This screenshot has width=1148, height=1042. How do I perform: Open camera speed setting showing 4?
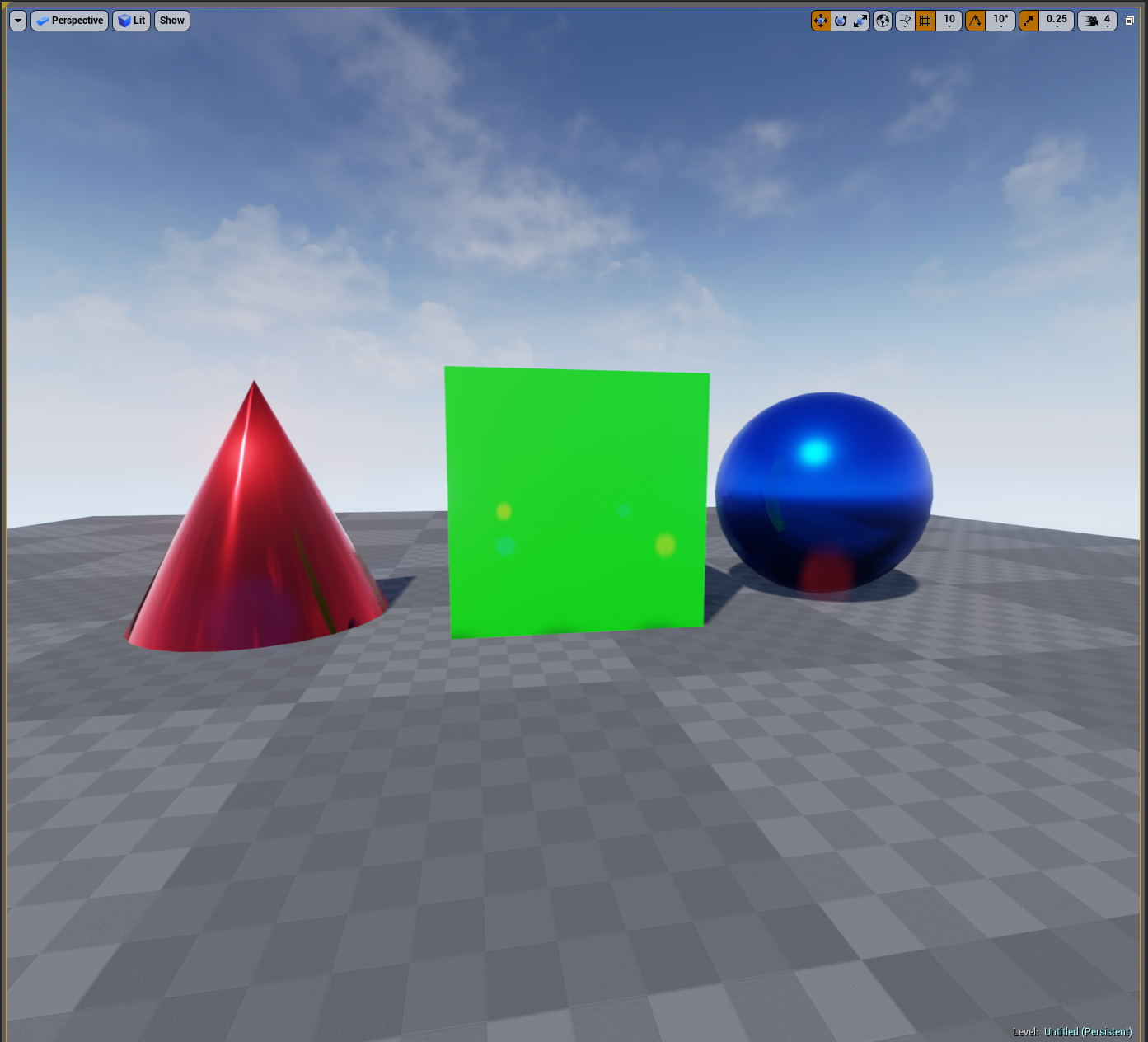[x=1098, y=21]
